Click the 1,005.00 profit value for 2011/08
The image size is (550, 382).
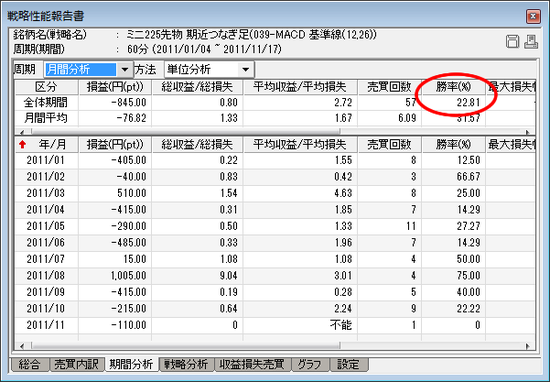pos(115,276)
